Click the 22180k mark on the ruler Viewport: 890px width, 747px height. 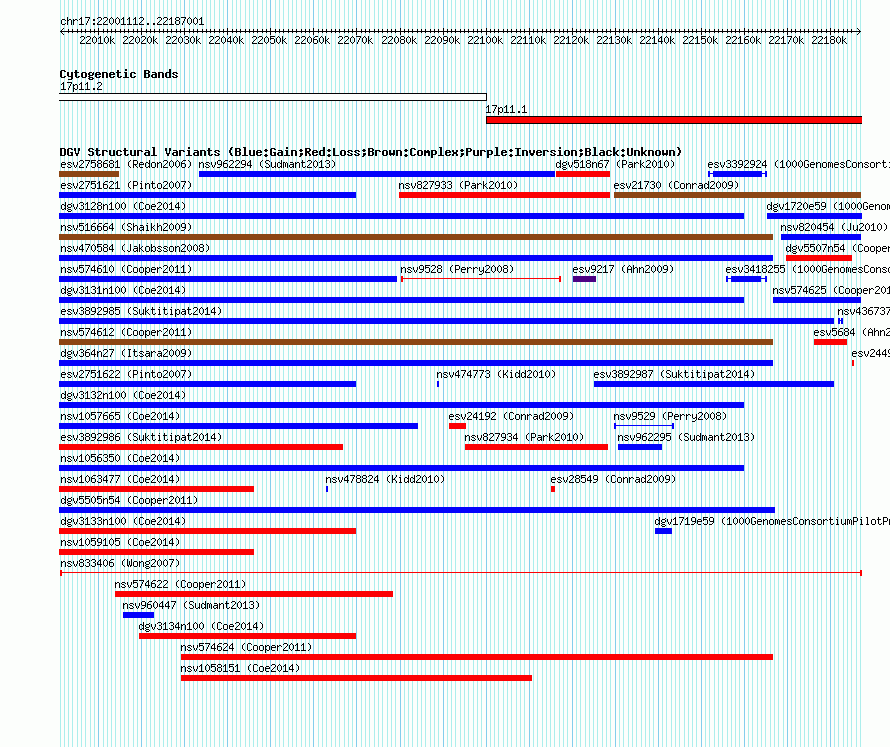coord(829,40)
